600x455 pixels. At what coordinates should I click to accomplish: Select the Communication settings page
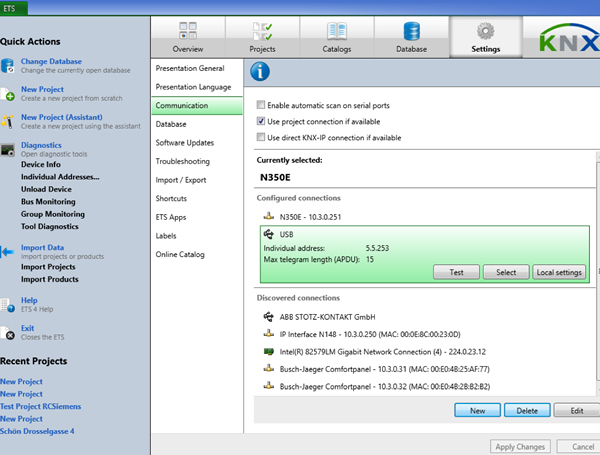click(197, 106)
